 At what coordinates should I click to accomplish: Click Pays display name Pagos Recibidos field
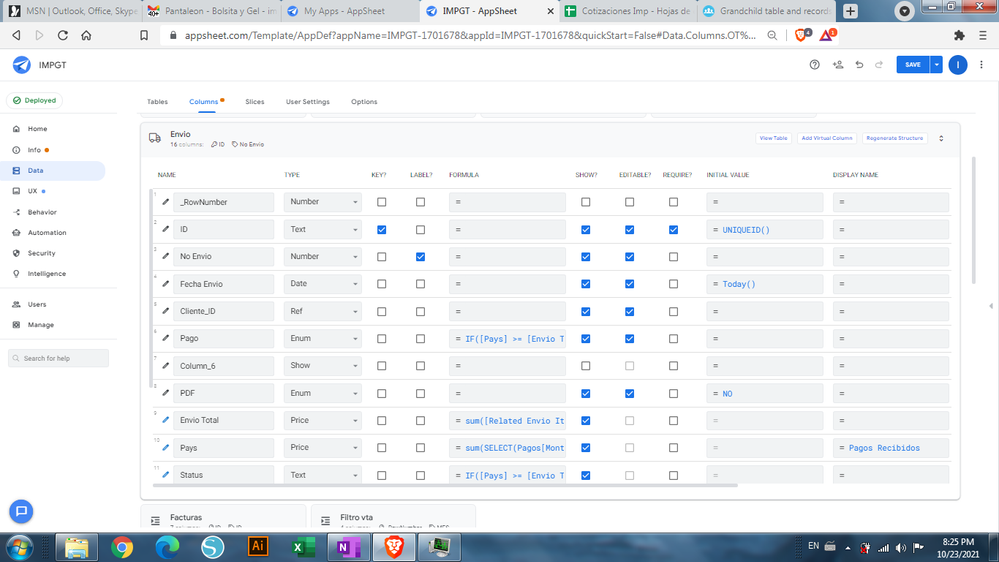(891, 448)
